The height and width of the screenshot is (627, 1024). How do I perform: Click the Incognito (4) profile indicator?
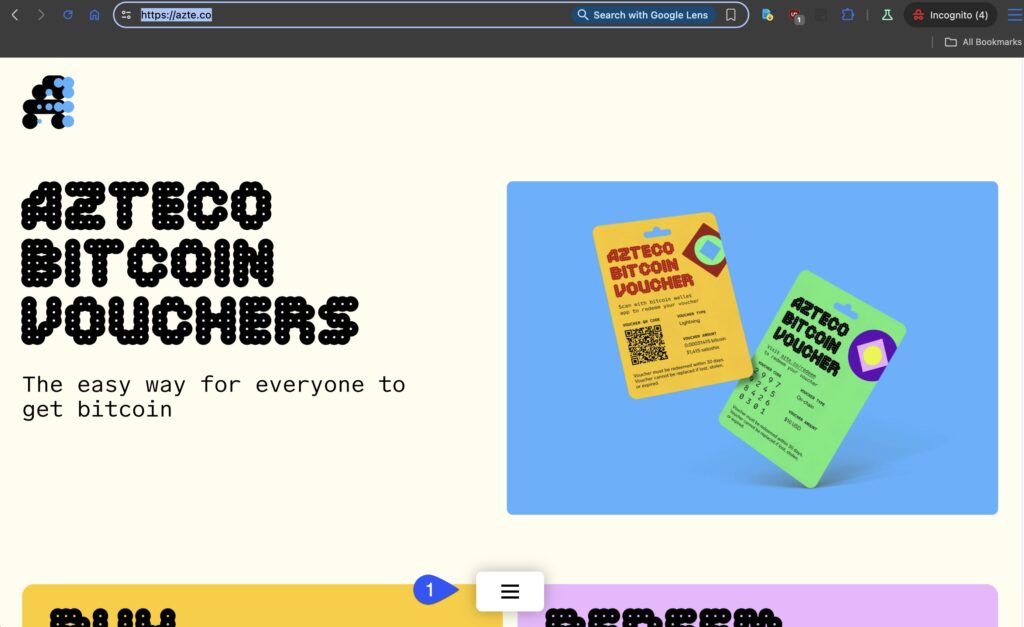pos(950,15)
